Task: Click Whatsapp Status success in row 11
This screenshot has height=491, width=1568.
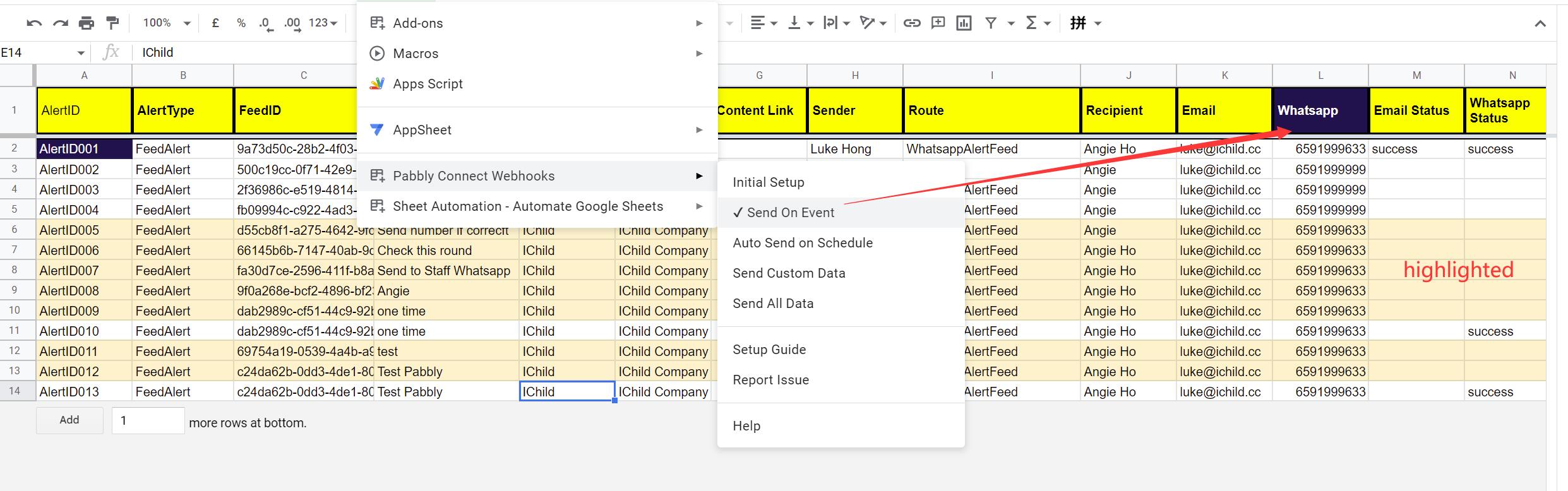Action: point(1505,331)
